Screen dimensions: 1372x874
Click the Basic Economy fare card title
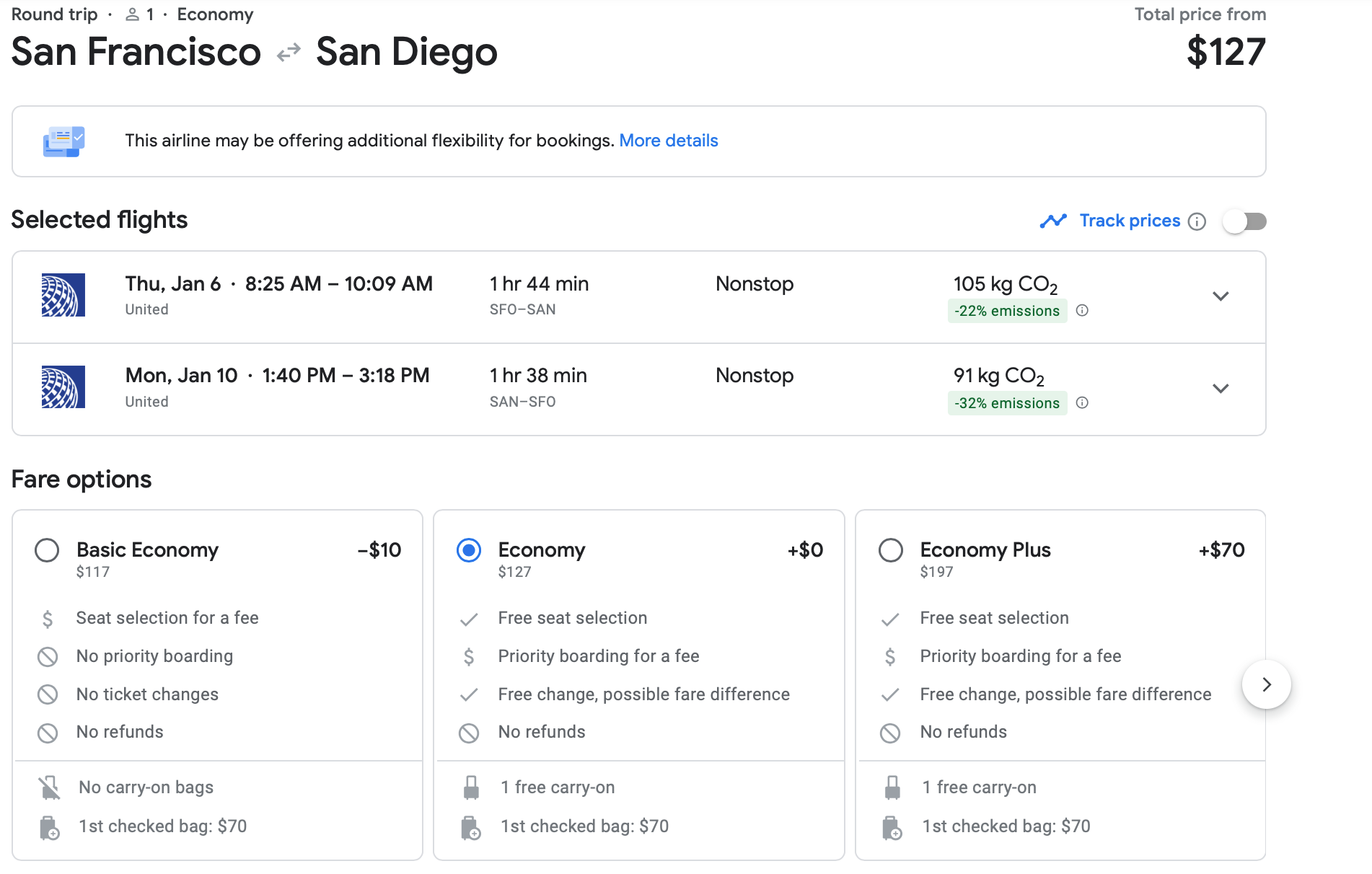click(147, 550)
